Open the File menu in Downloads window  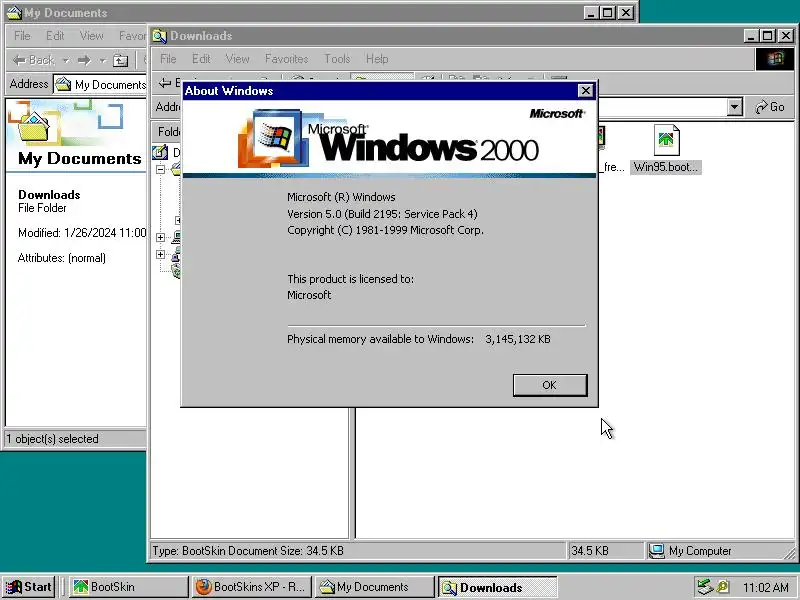point(168,59)
